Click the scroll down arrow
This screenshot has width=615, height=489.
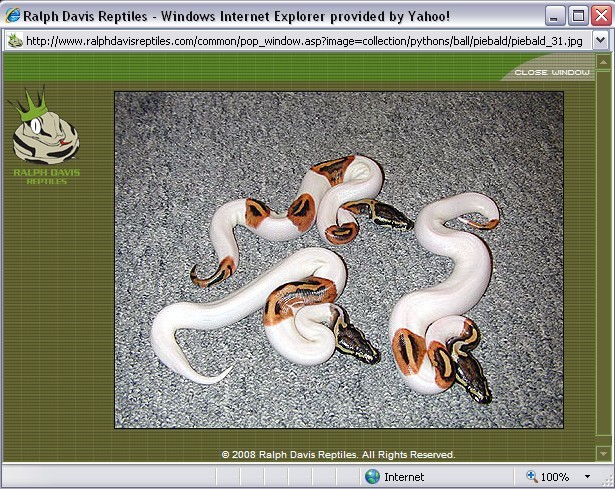603,454
